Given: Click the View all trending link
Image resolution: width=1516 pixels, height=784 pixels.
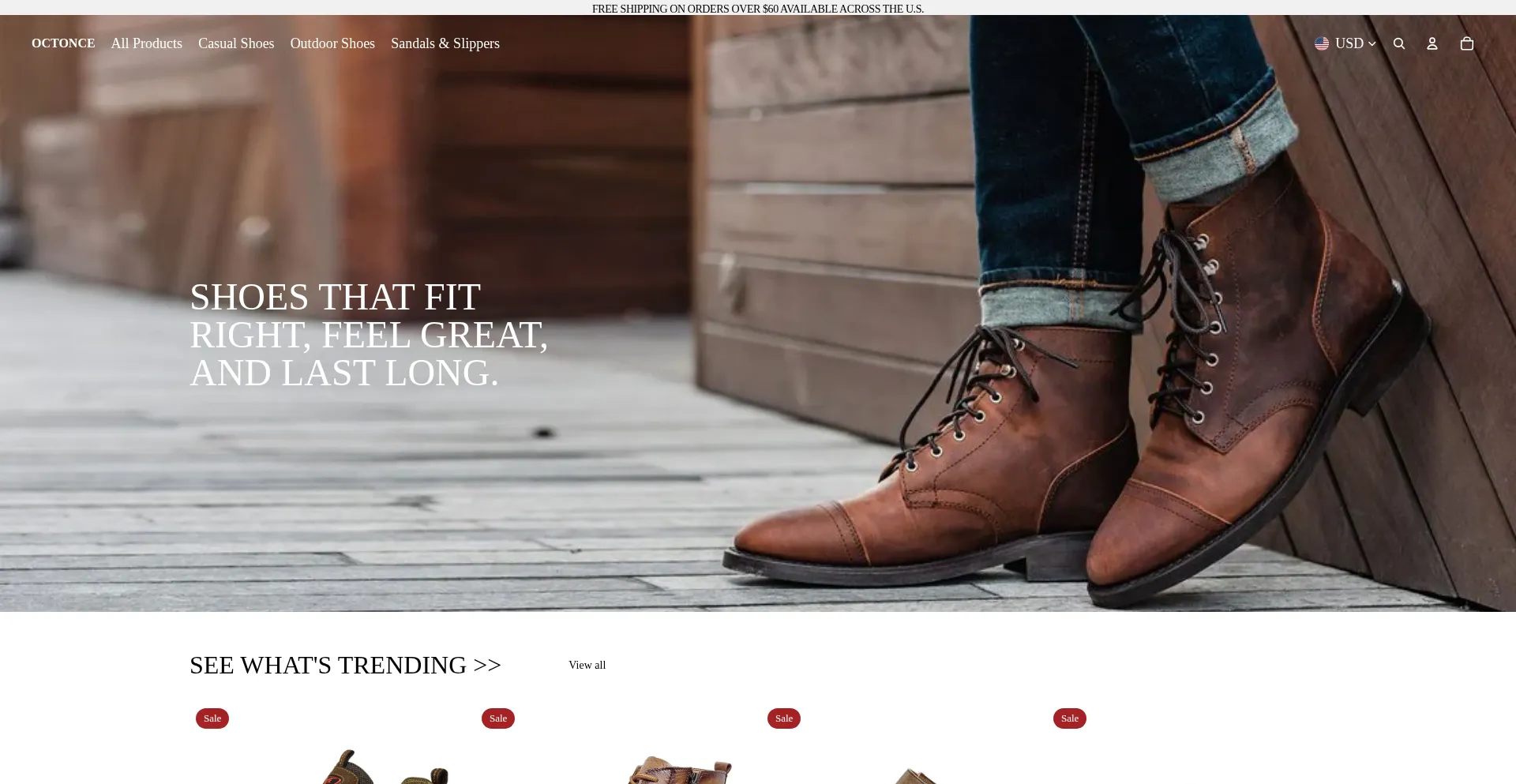Looking at the screenshot, I should tap(587, 665).
